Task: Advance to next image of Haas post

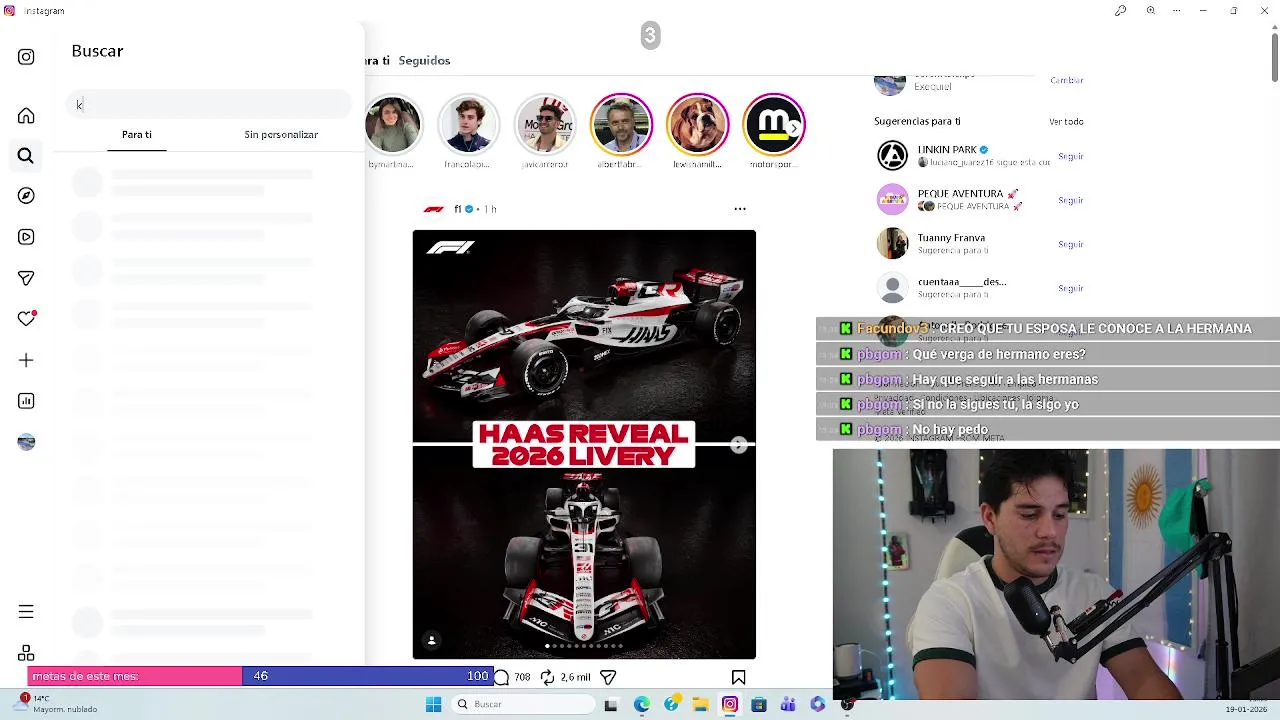Action: [738, 445]
